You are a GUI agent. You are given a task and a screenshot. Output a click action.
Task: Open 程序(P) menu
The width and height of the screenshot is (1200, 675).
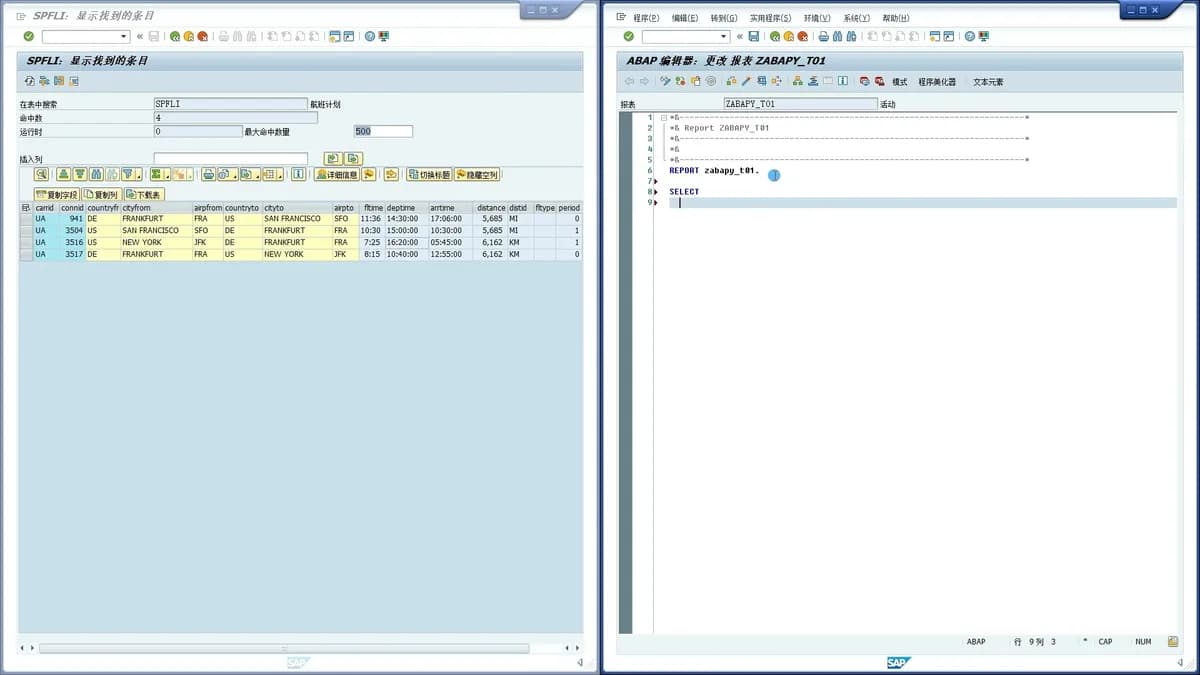point(646,18)
